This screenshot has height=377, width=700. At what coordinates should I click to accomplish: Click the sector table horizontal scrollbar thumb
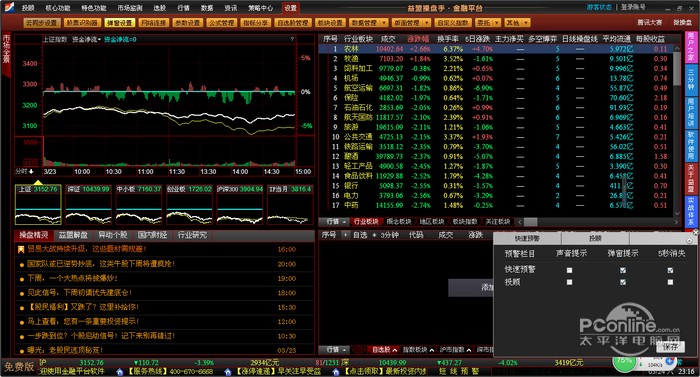pos(530,222)
